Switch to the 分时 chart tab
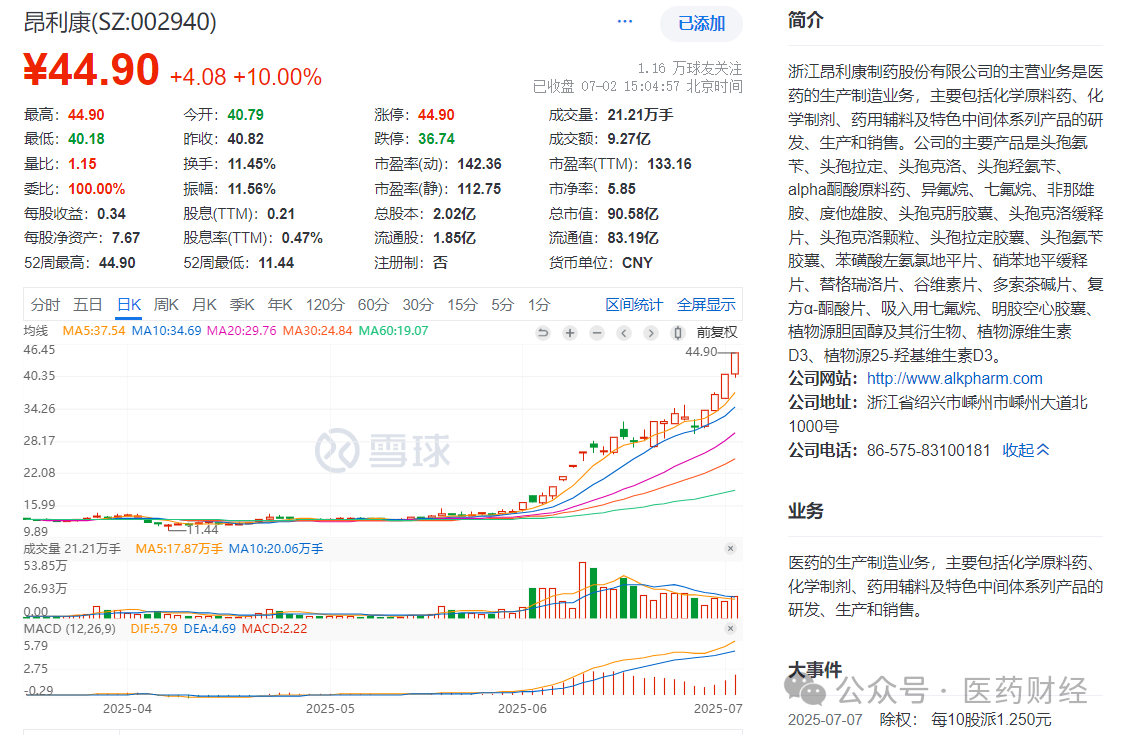 45,305
